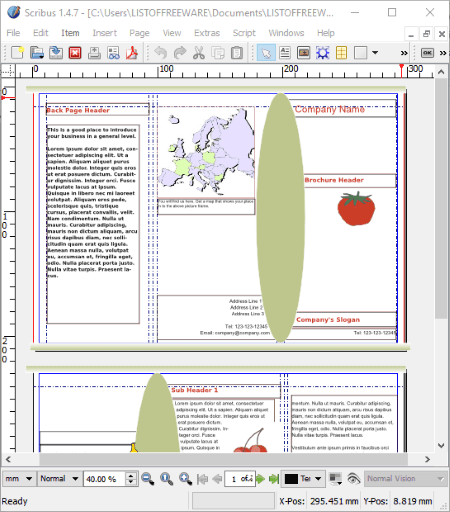The width and height of the screenshot is (450, 512).
Task: Open the Normal Vision dropdown
Action: point(405,479)
